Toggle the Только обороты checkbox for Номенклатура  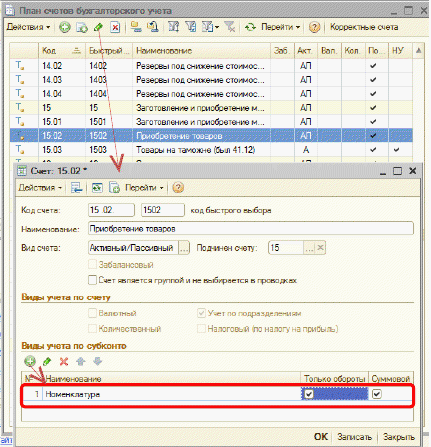point(309,394)
